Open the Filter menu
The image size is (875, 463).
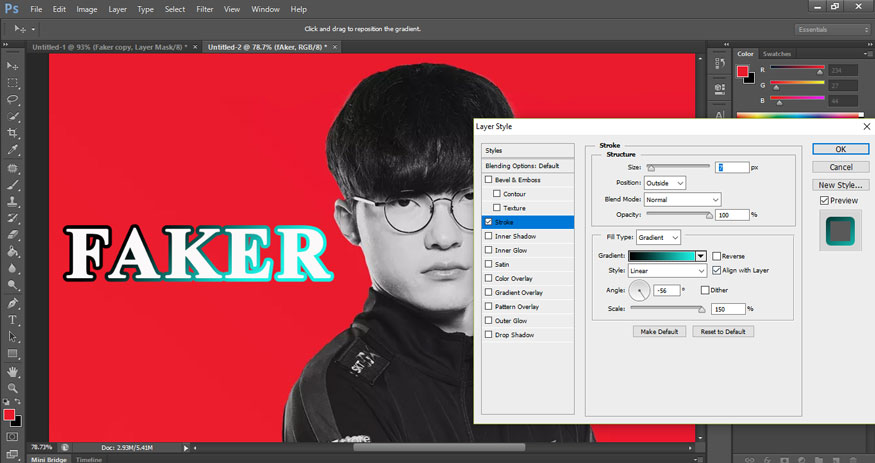[205, 9]
